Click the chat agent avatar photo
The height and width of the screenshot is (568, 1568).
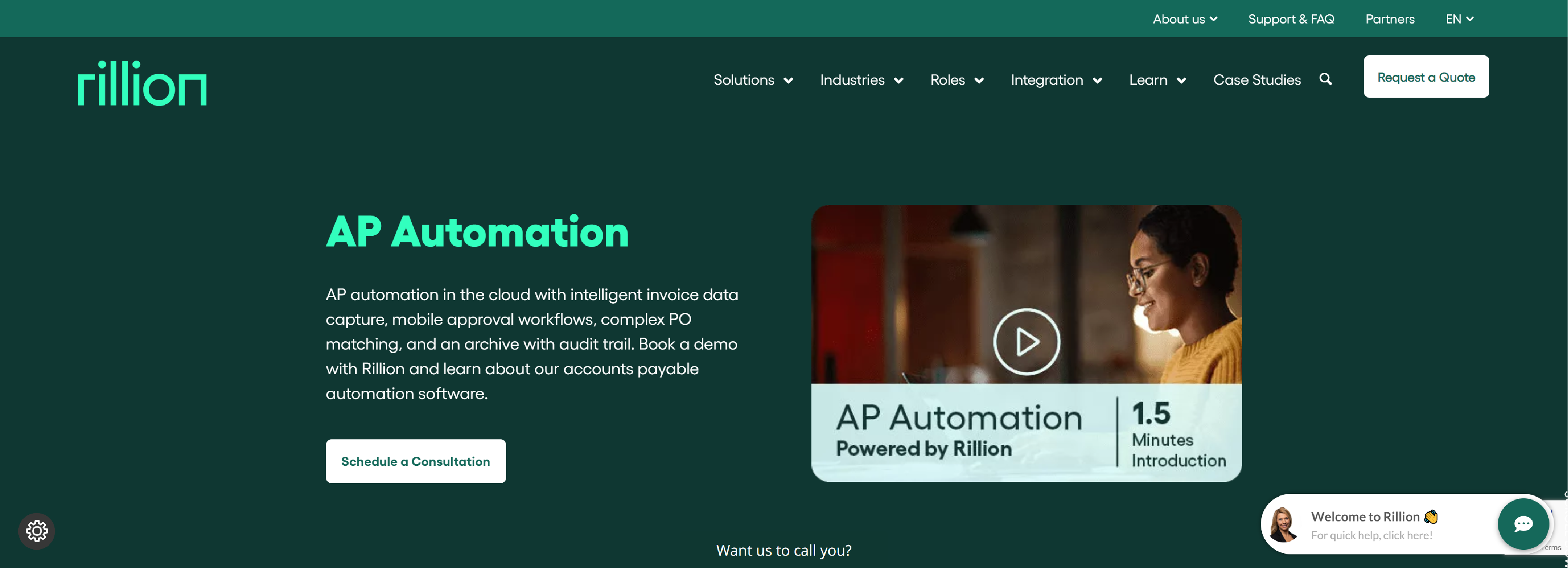point(1282,524)
